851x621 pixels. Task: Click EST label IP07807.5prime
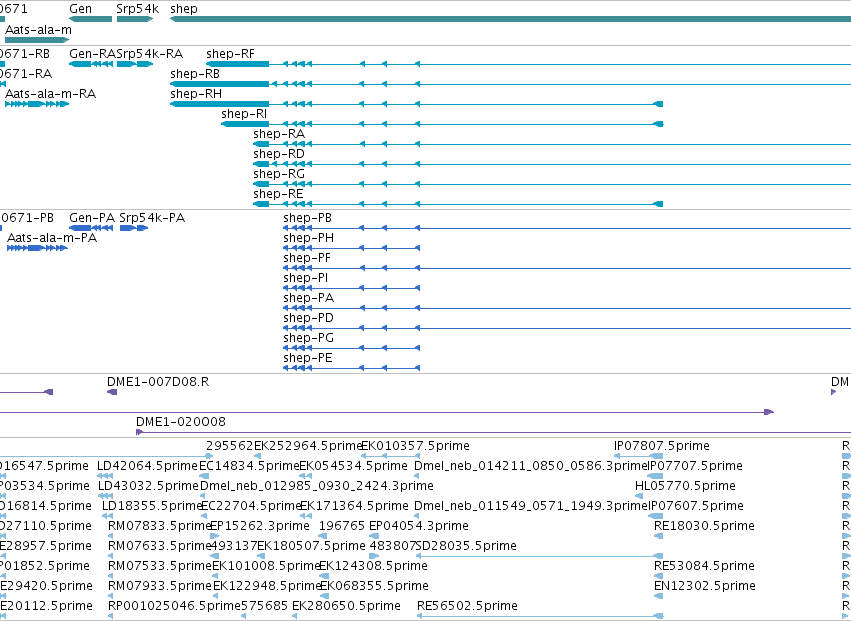click(x=662, y=446)
